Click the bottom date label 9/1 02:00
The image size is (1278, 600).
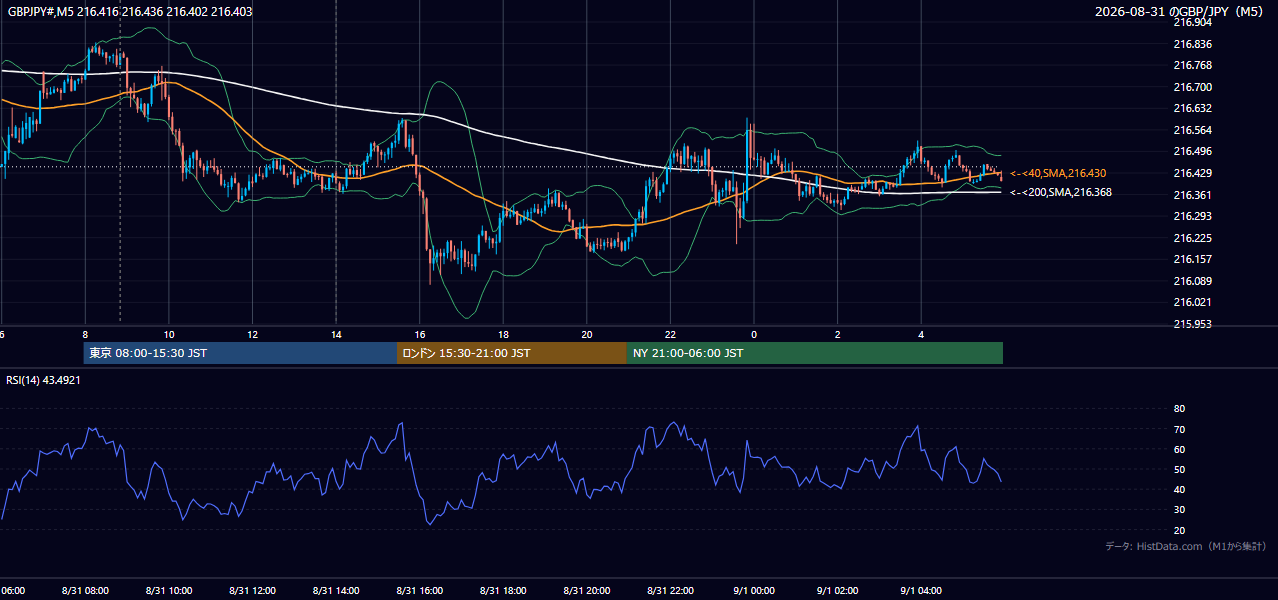(837, 591)
